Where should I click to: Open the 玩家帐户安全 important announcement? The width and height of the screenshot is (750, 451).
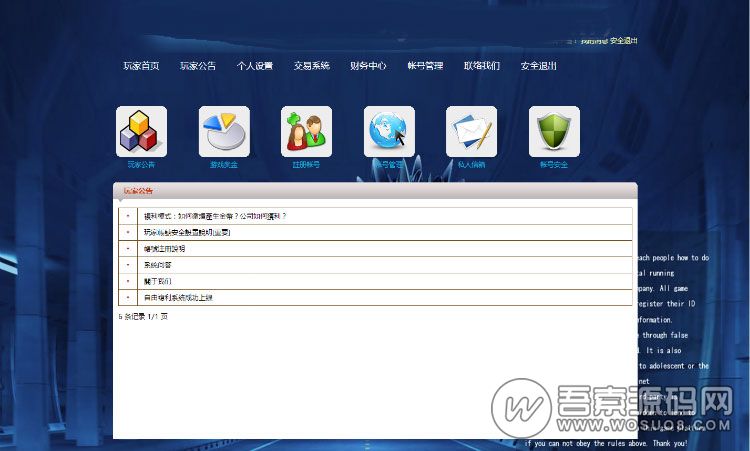pyautogui.click(x=187, y=232)
